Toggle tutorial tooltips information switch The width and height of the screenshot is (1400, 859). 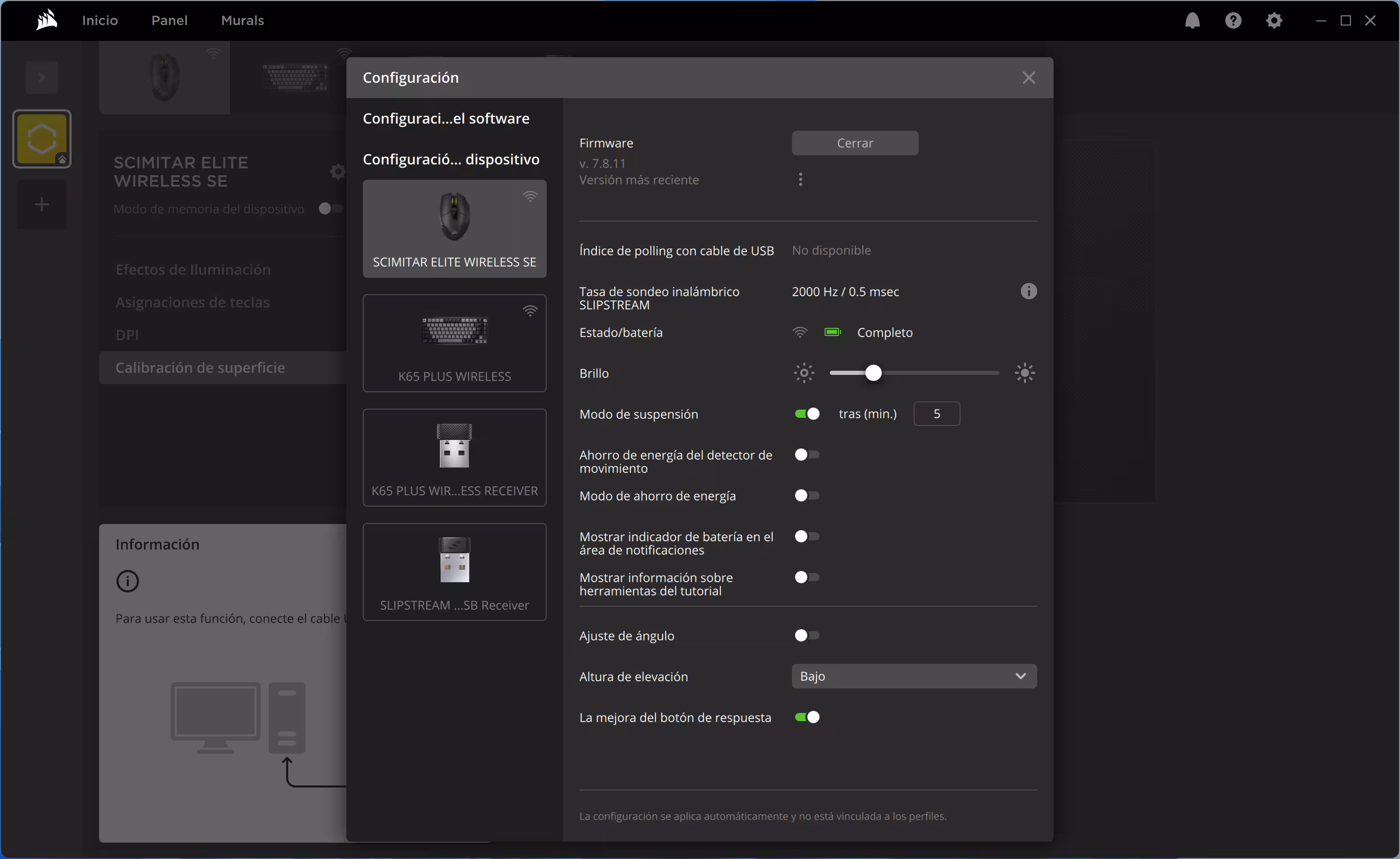(x=807, y=578)
